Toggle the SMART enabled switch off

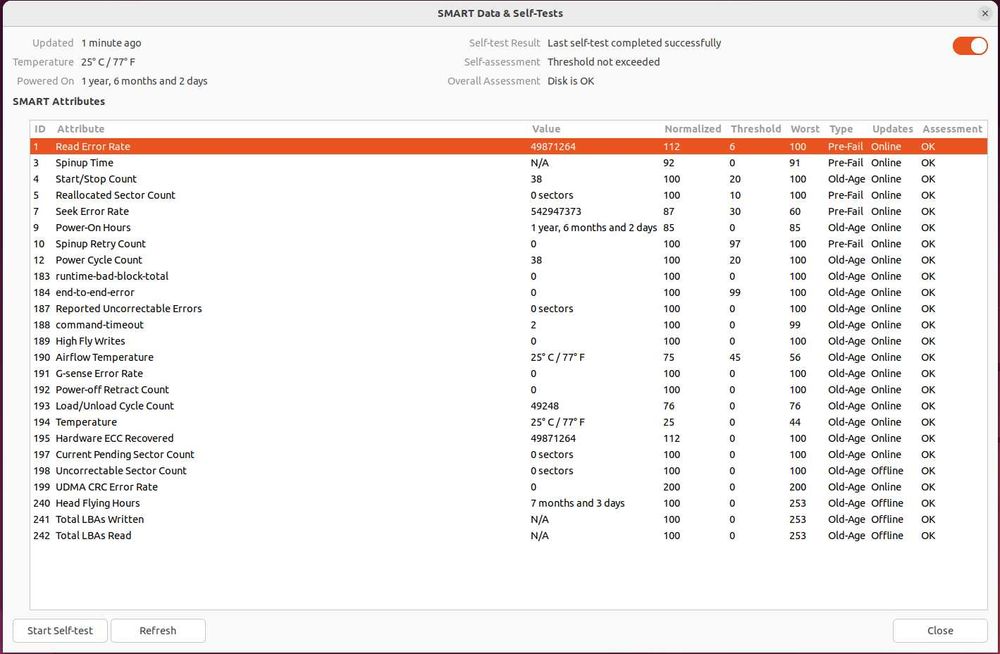coord(969,46)
